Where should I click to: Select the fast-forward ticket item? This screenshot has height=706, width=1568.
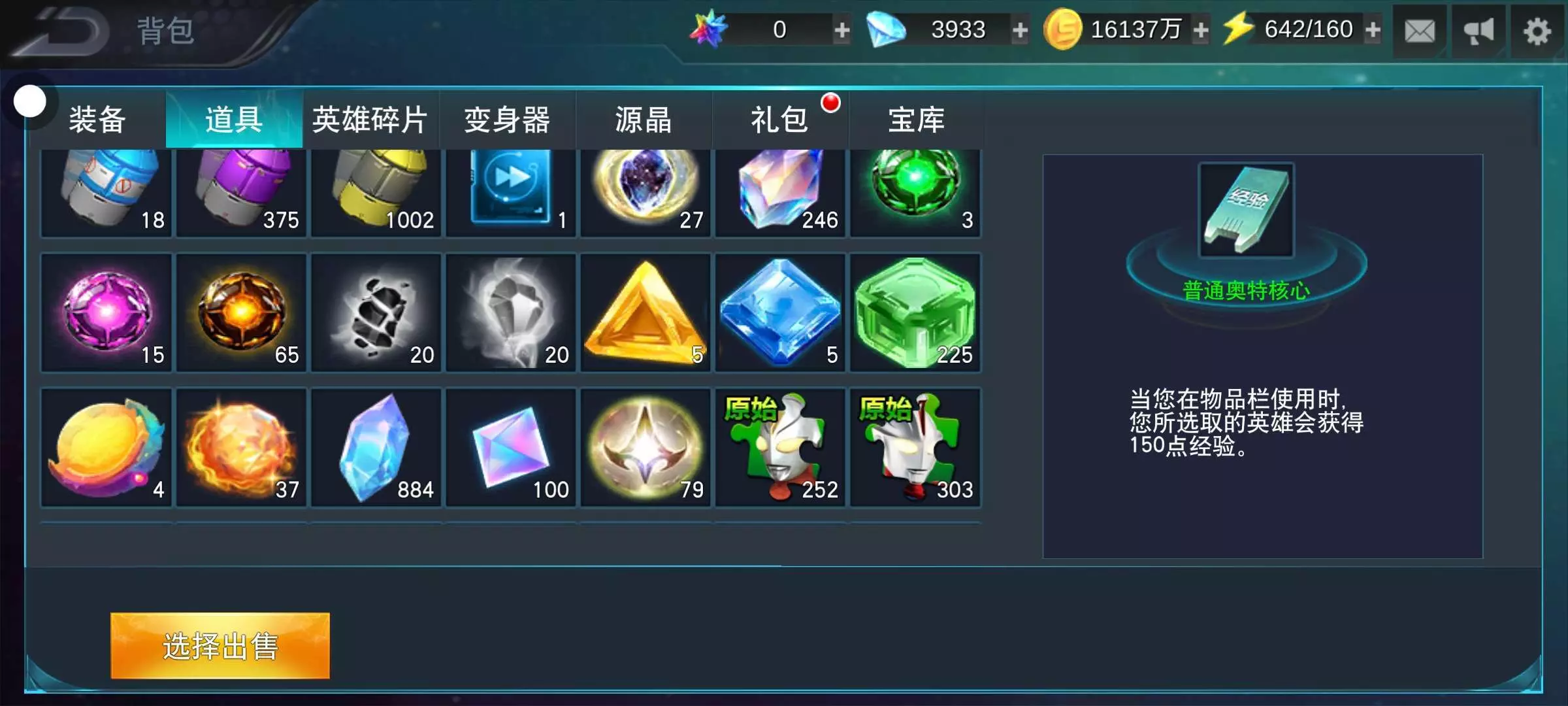coord(510,192)
